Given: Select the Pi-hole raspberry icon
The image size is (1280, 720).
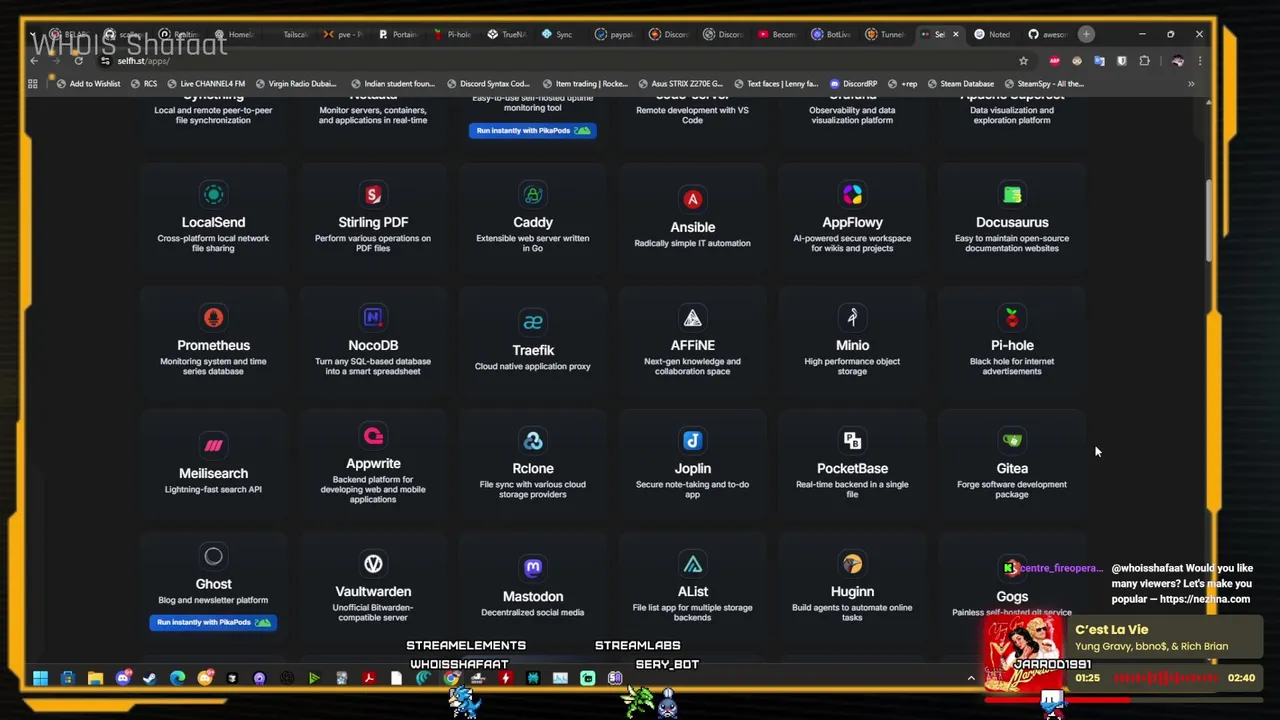Looking at the screenshot, I should (1012, 317).
